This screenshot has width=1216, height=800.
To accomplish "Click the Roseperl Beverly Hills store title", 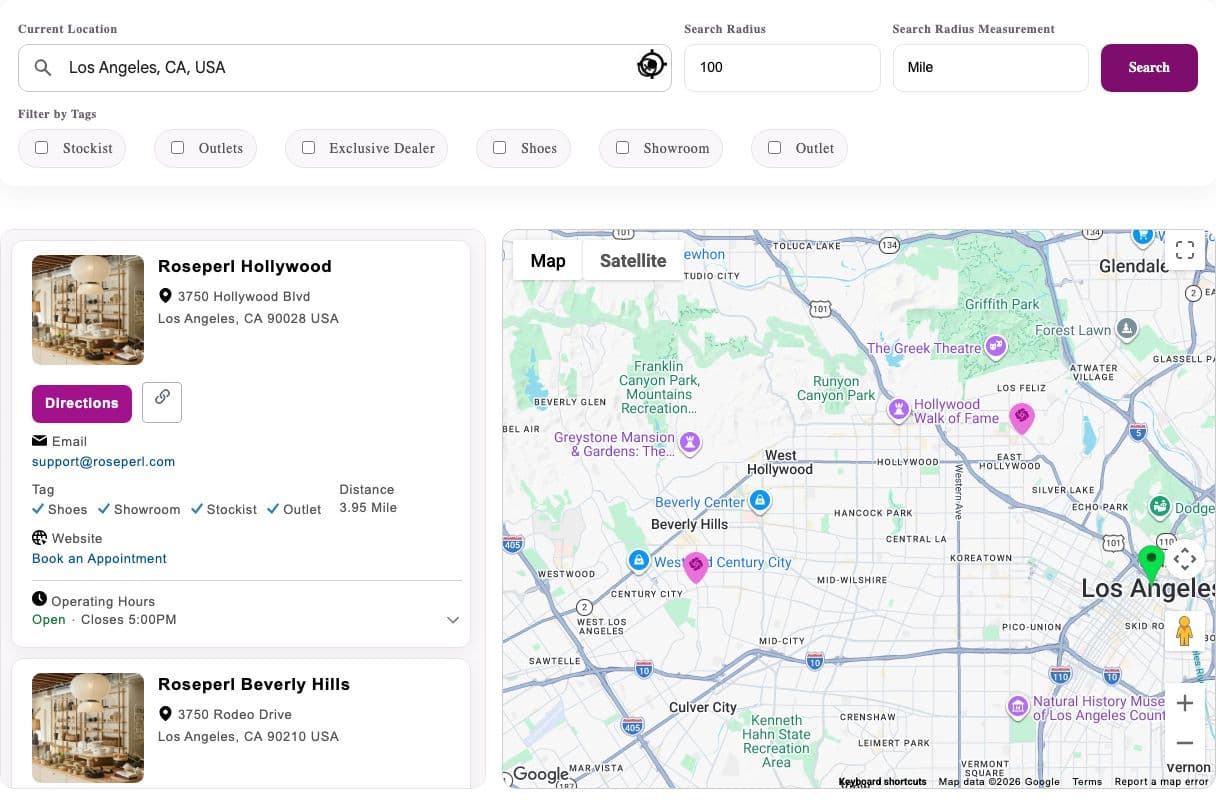I will [x=254, y=684].
